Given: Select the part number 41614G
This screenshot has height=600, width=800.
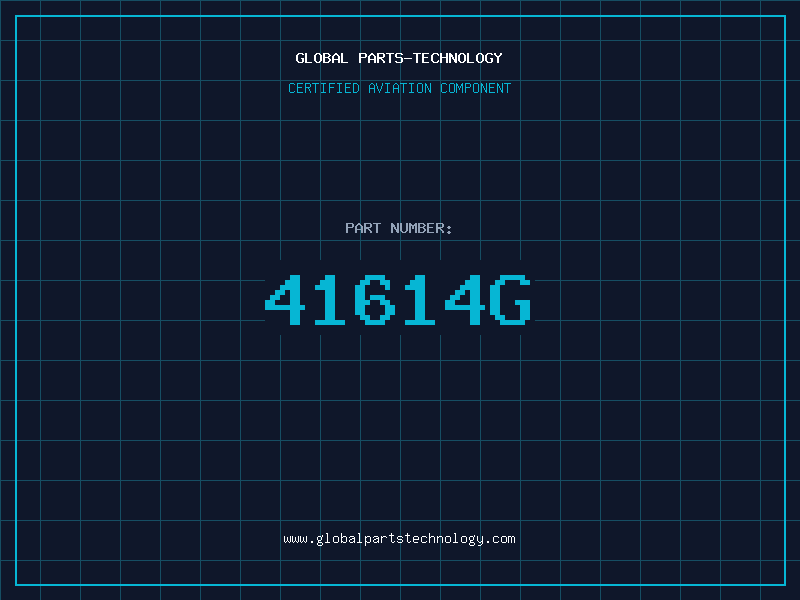Looking at the screenshot, I should tap(398, 299).
